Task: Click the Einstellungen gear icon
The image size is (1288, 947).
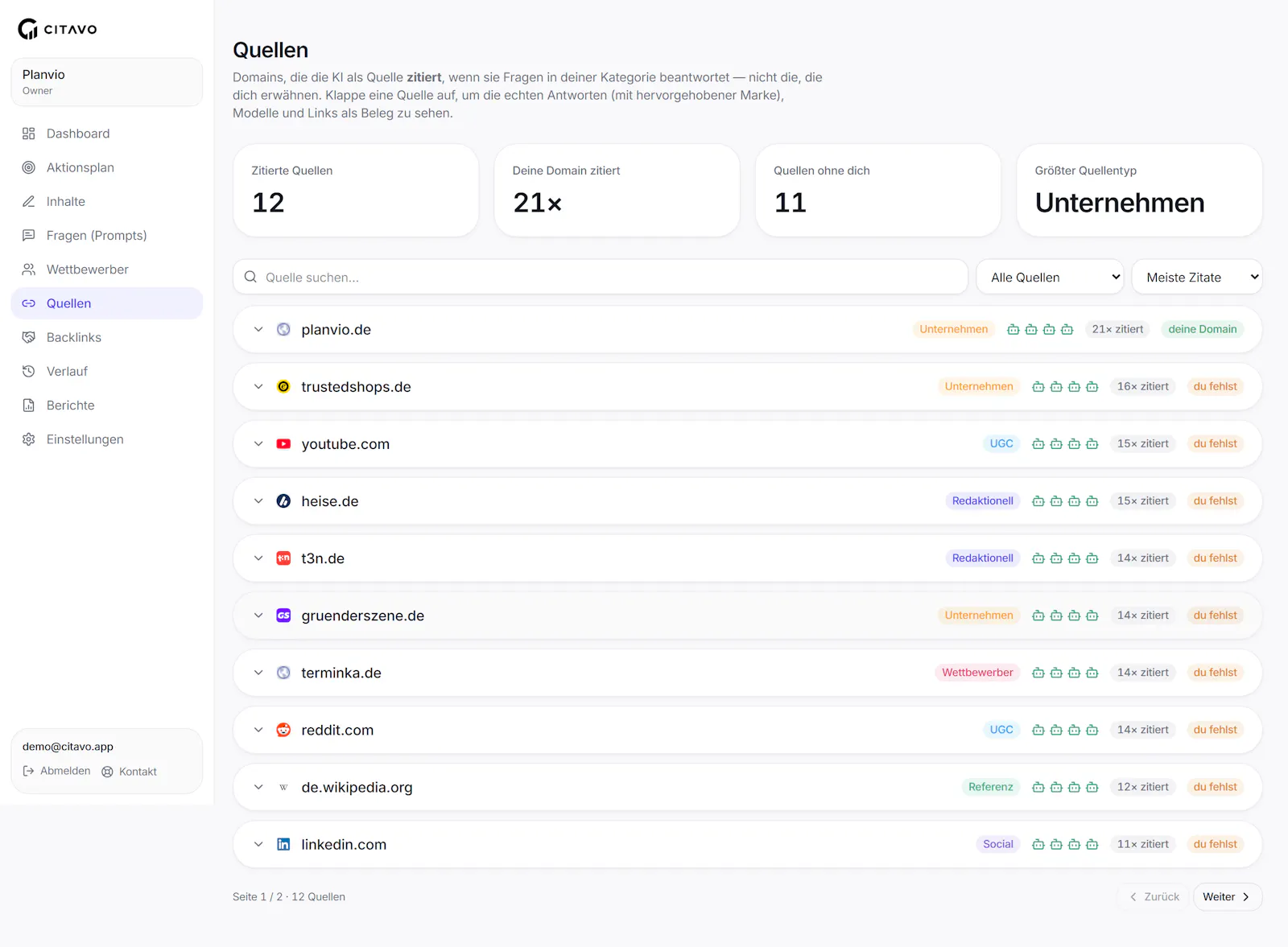Action: pyautogui.click(x=29, y=439)
